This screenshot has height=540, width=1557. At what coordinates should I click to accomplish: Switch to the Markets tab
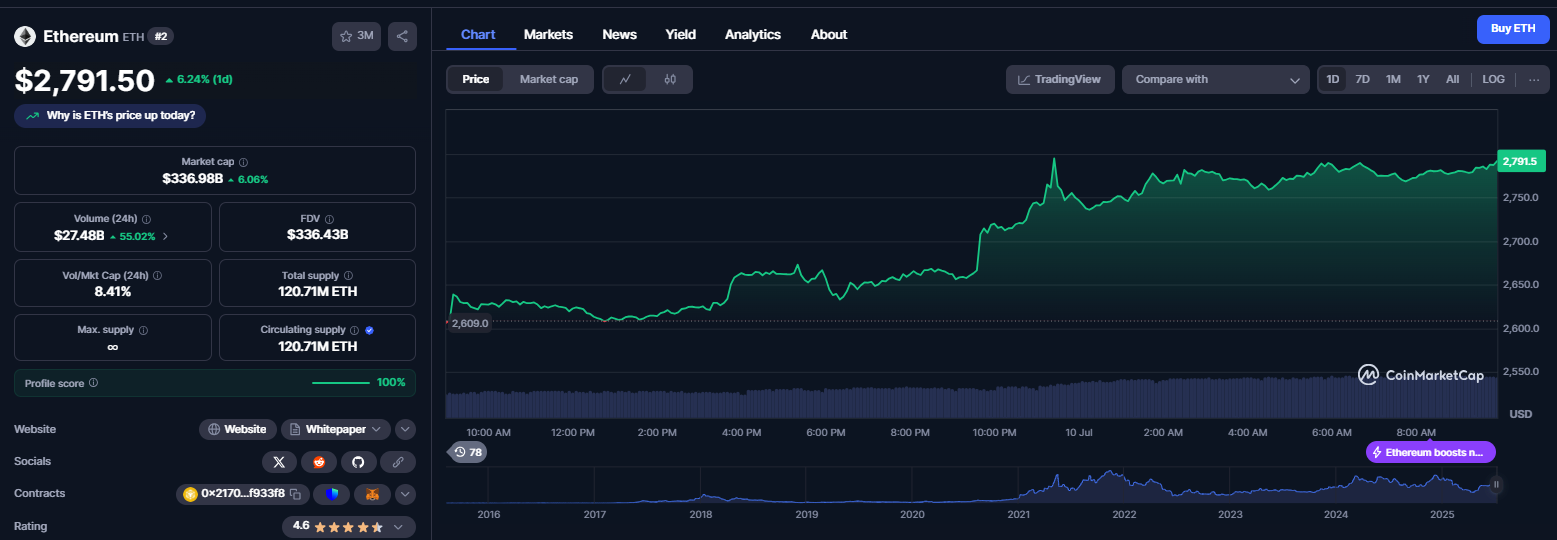pyautogui.click(x=548, y=34)
